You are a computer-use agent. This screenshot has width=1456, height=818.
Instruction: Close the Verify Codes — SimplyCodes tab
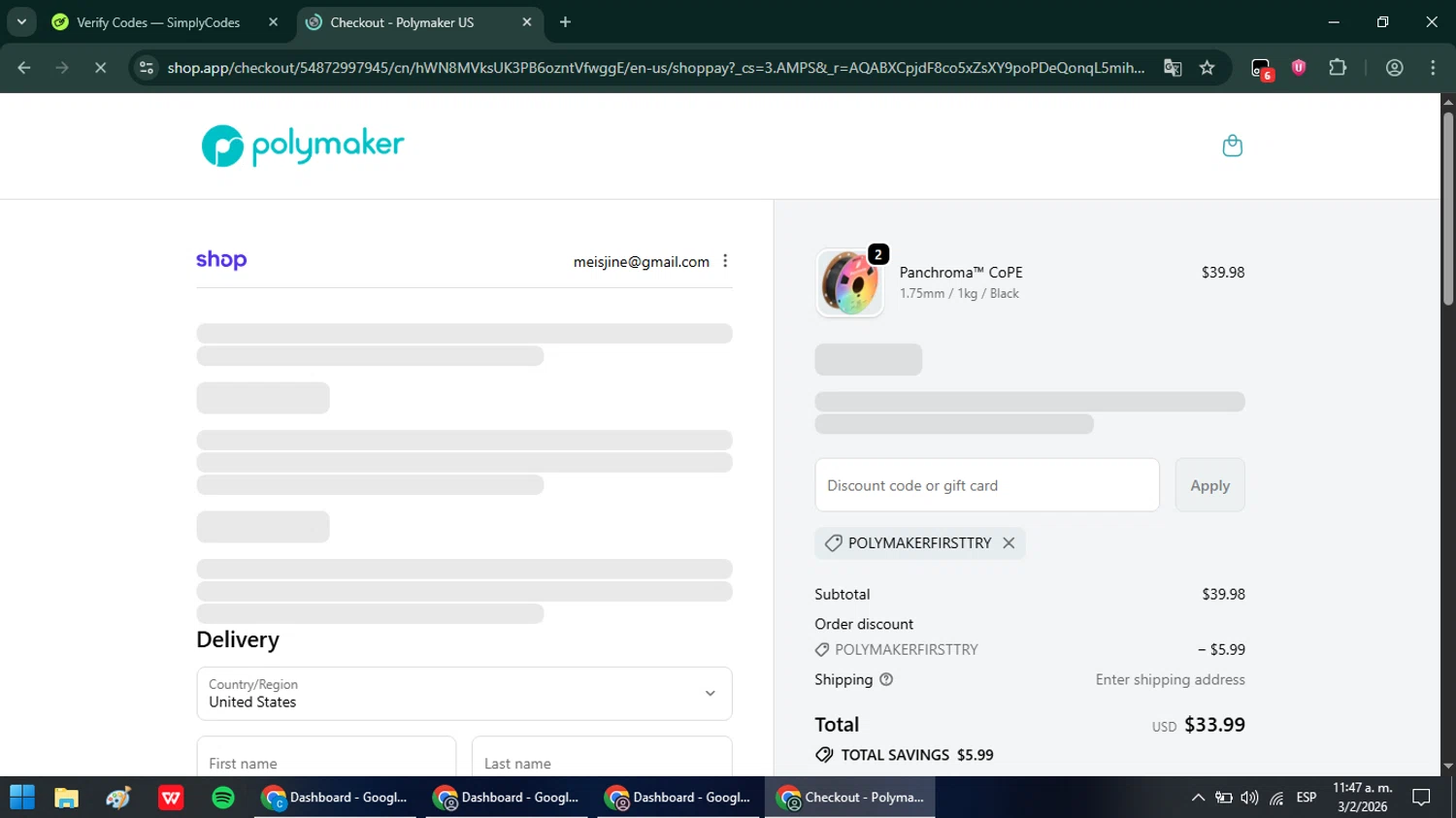pyautogui.click(x=273, y=22)
